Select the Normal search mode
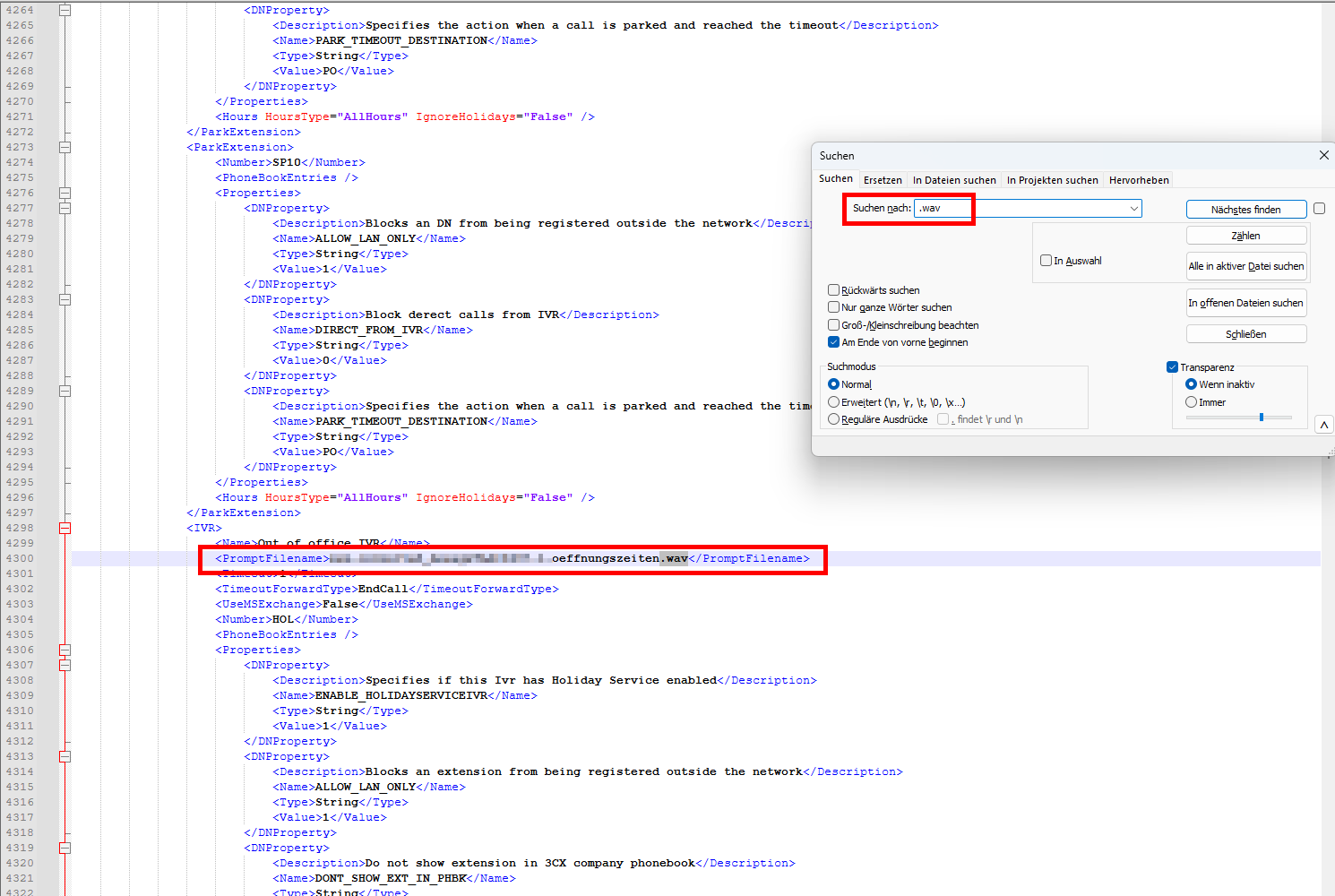The height and width of the screenshot is (896, 1335). 833,384
